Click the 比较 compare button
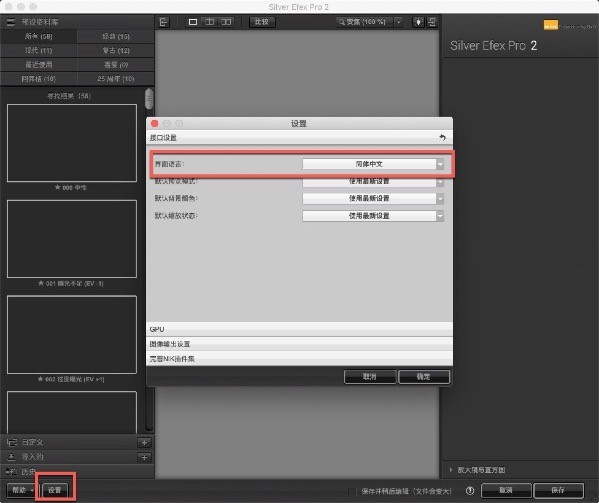This screenshot has height=503, width=599. click(x=262, y=22)
